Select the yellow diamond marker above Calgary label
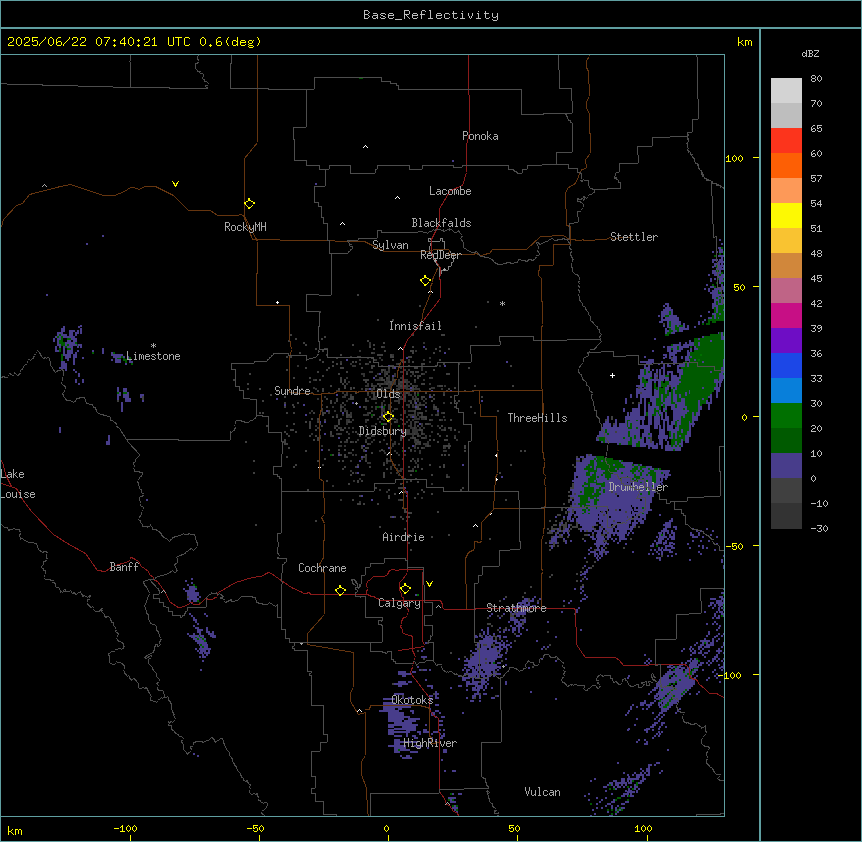This screenshot has height=842, width=862. pos(405,589)
